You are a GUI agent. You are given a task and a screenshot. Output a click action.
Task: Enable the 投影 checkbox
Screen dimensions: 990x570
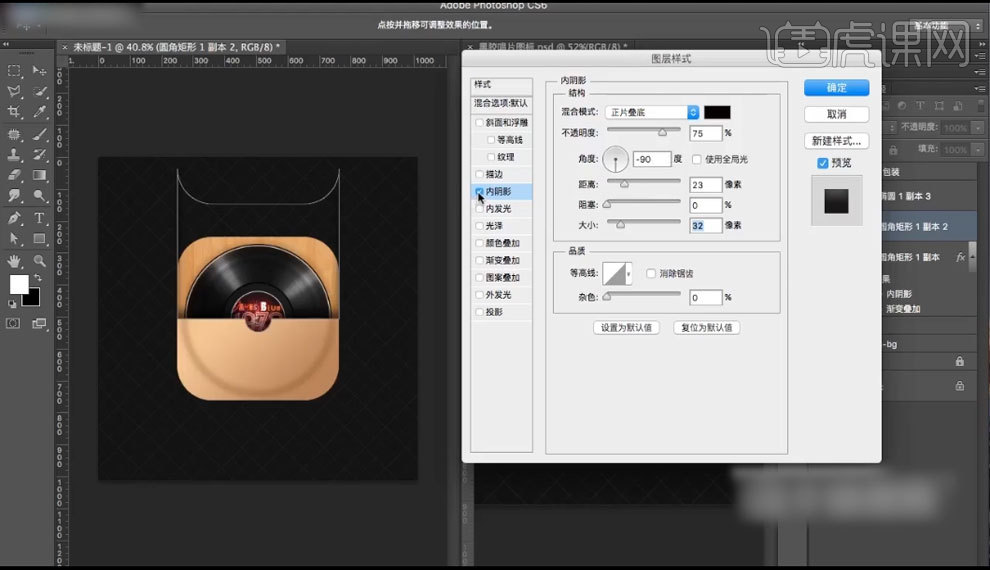479,312
